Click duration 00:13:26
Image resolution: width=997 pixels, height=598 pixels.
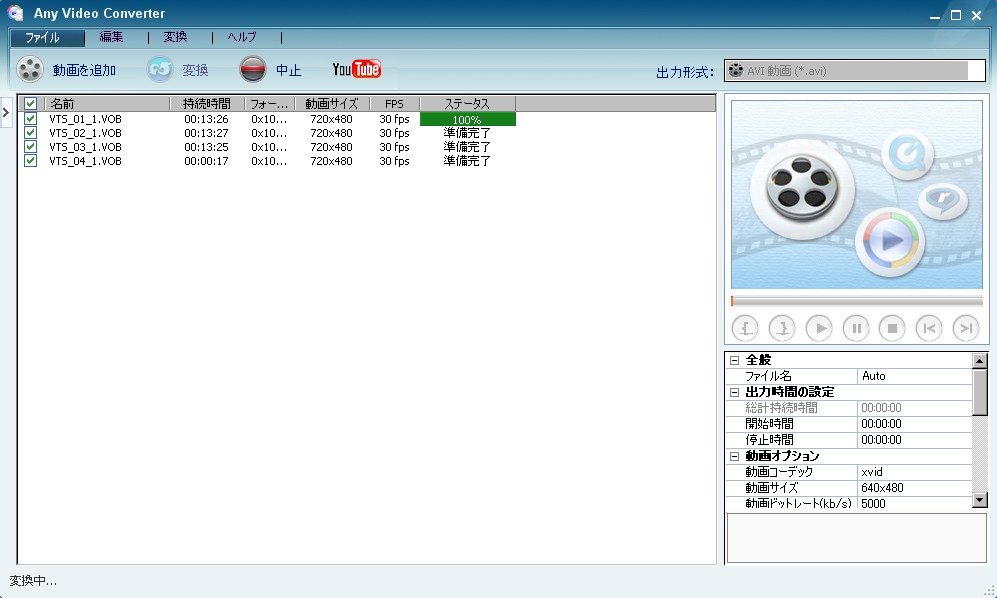pos(207,119)
